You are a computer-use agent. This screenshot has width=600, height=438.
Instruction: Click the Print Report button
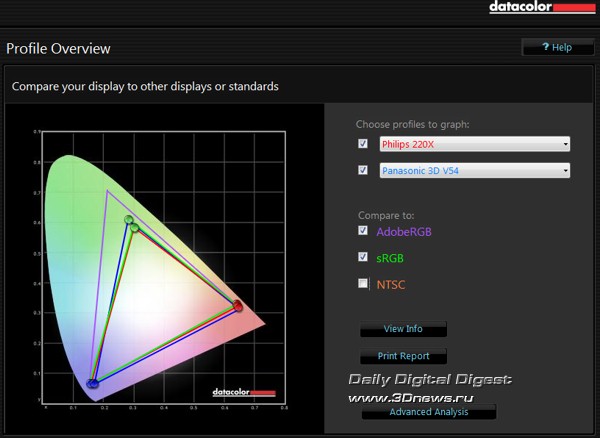click(403, 356)
